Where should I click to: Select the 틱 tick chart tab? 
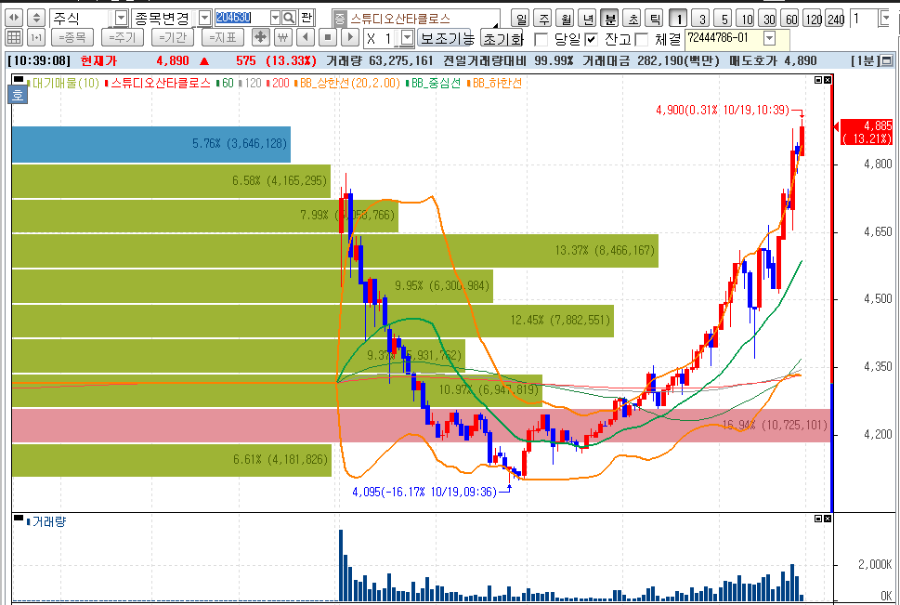coord(653,19)
